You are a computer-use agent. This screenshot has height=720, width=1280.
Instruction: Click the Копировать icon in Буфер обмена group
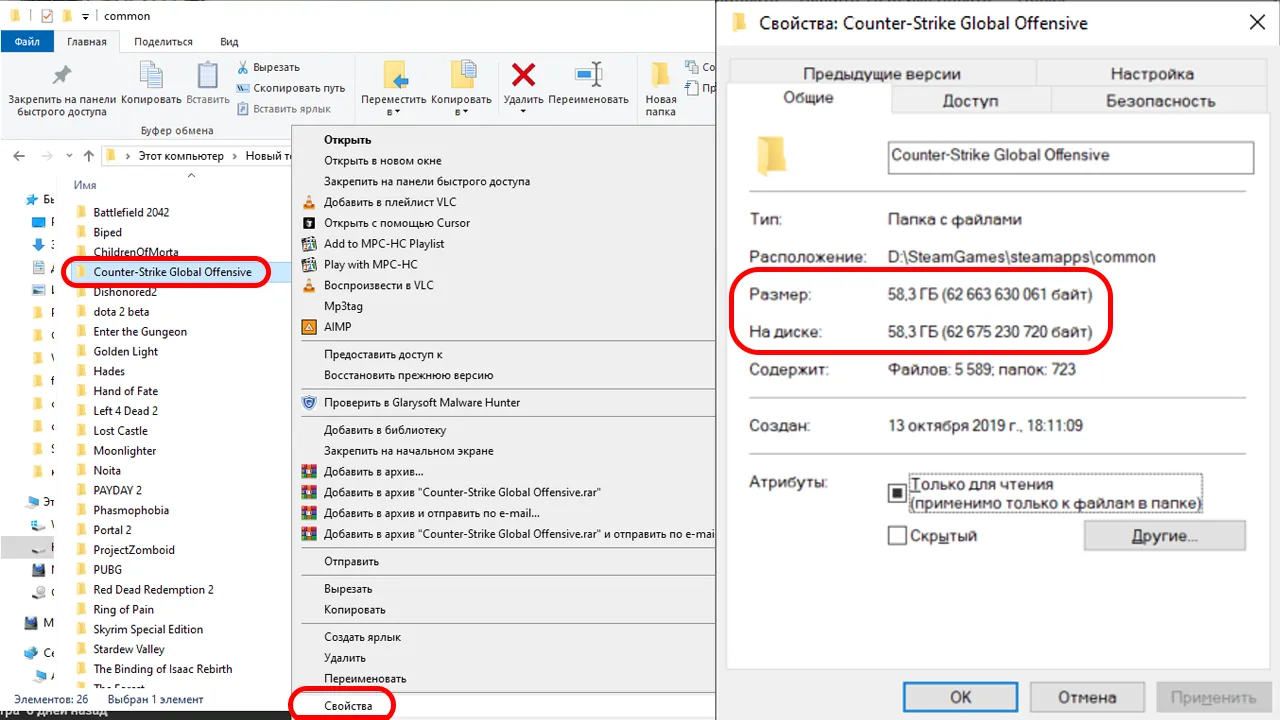[x=151, y=75]
